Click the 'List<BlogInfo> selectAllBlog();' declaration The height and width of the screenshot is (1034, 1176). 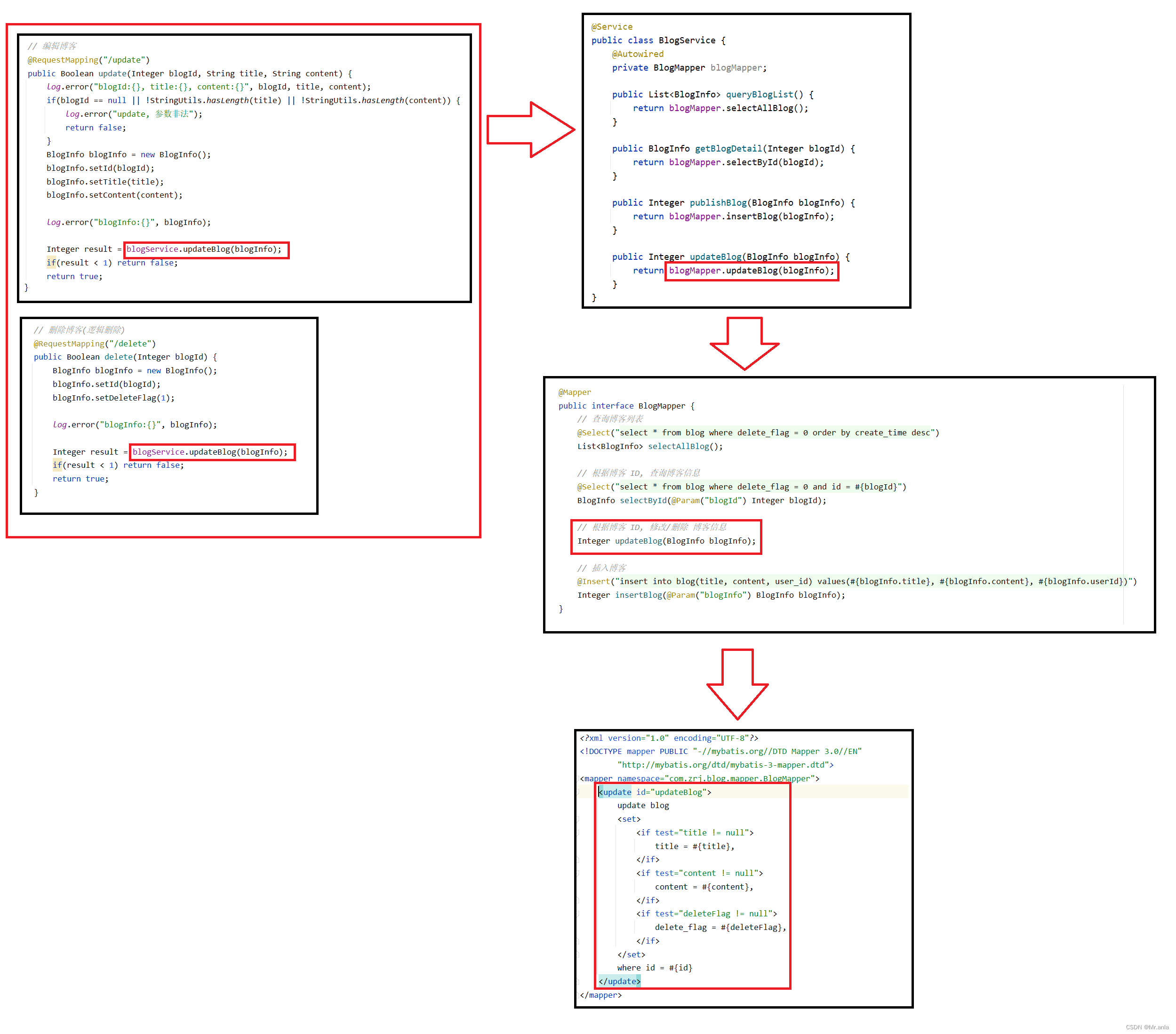point(650,446)
